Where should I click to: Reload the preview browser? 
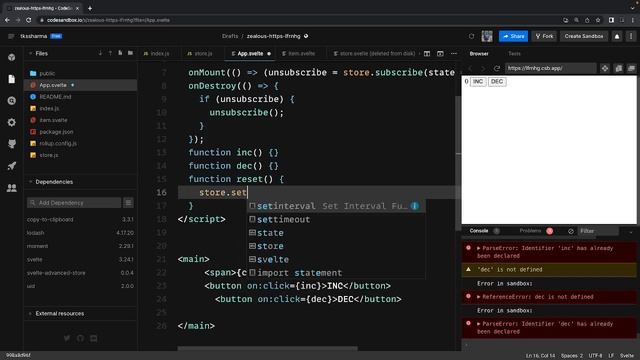(x=497, y=68)
